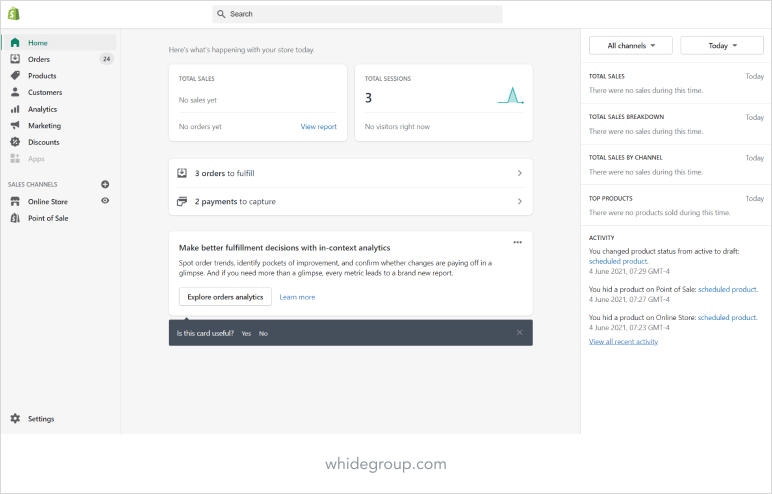This screenshot has height=494, width=772.
Task: Open scheduled product link in Online Store activity
Action: click(727, 317)
